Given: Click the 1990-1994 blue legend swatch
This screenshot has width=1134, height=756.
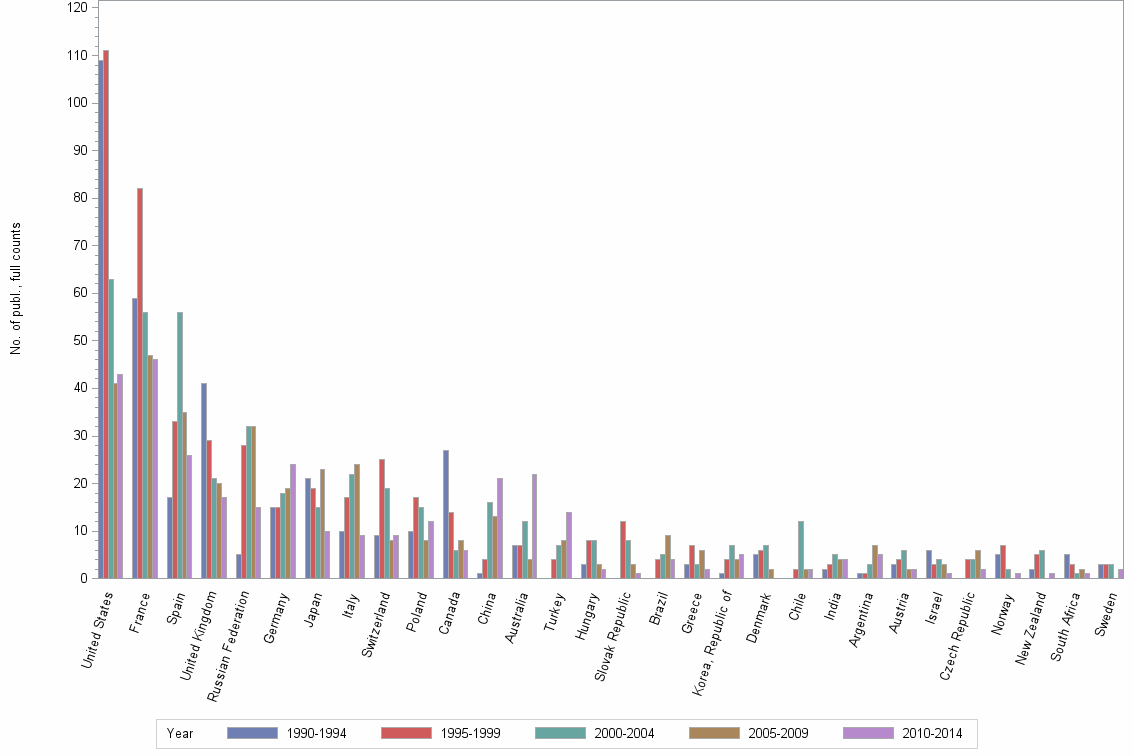Looking at the screenshot, I should 252,733.
